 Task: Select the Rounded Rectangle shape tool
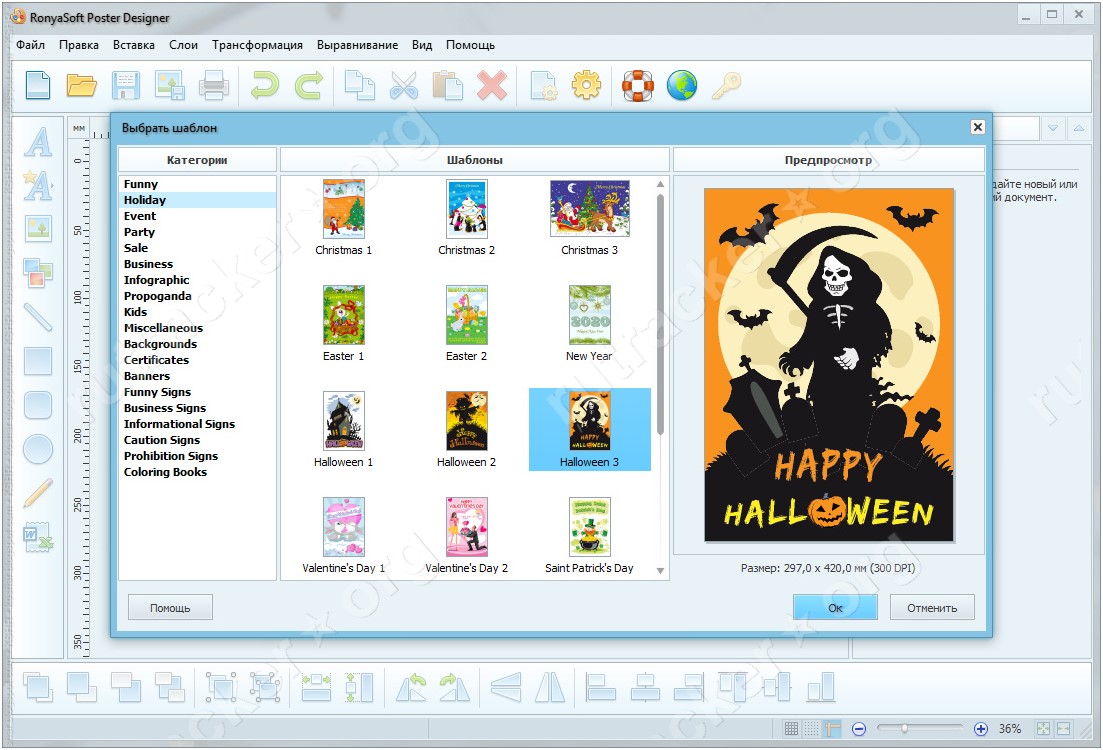38,405
